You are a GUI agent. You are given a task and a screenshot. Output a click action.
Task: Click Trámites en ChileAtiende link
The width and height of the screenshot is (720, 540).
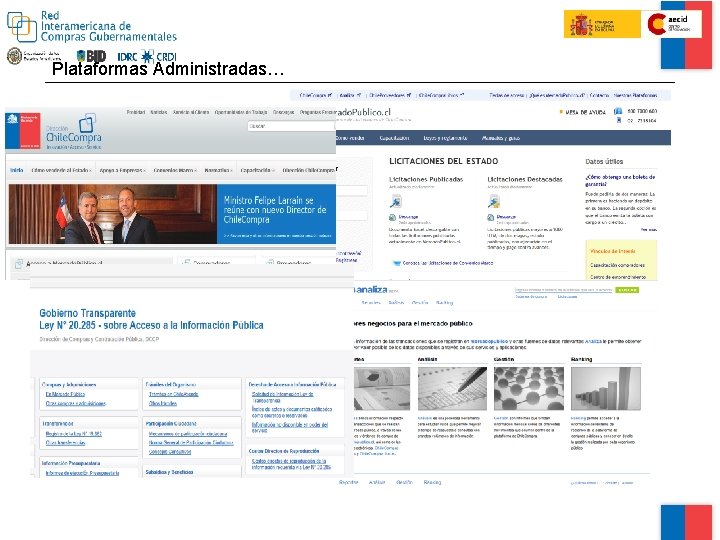[x=173, y=394]
